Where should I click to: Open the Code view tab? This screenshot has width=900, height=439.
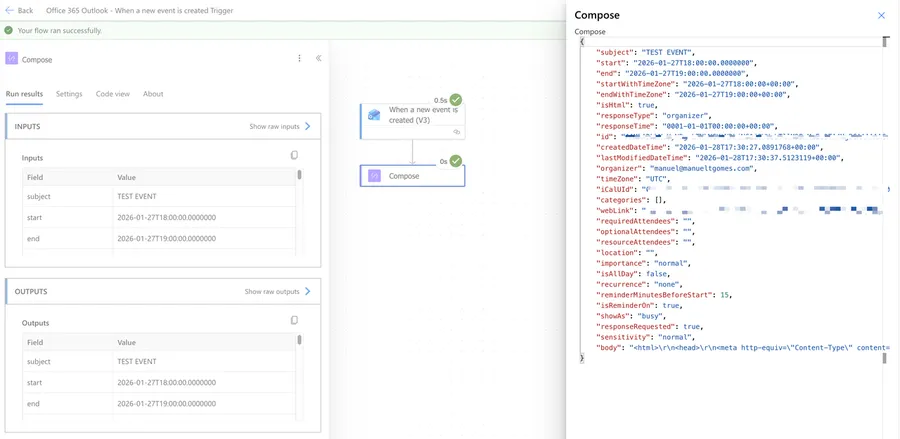click(x=112, y=94)
